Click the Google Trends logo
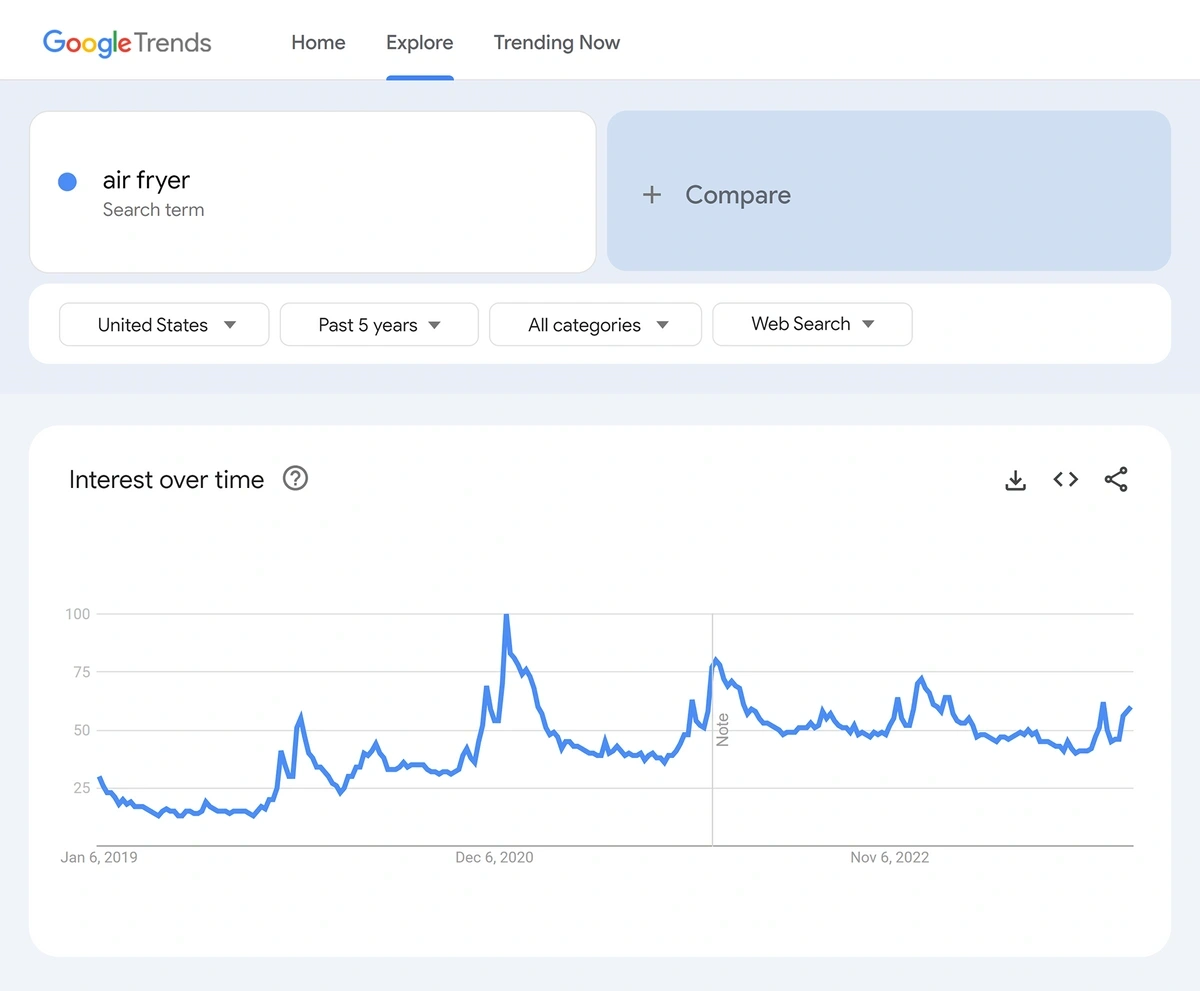 coord(127,42)
